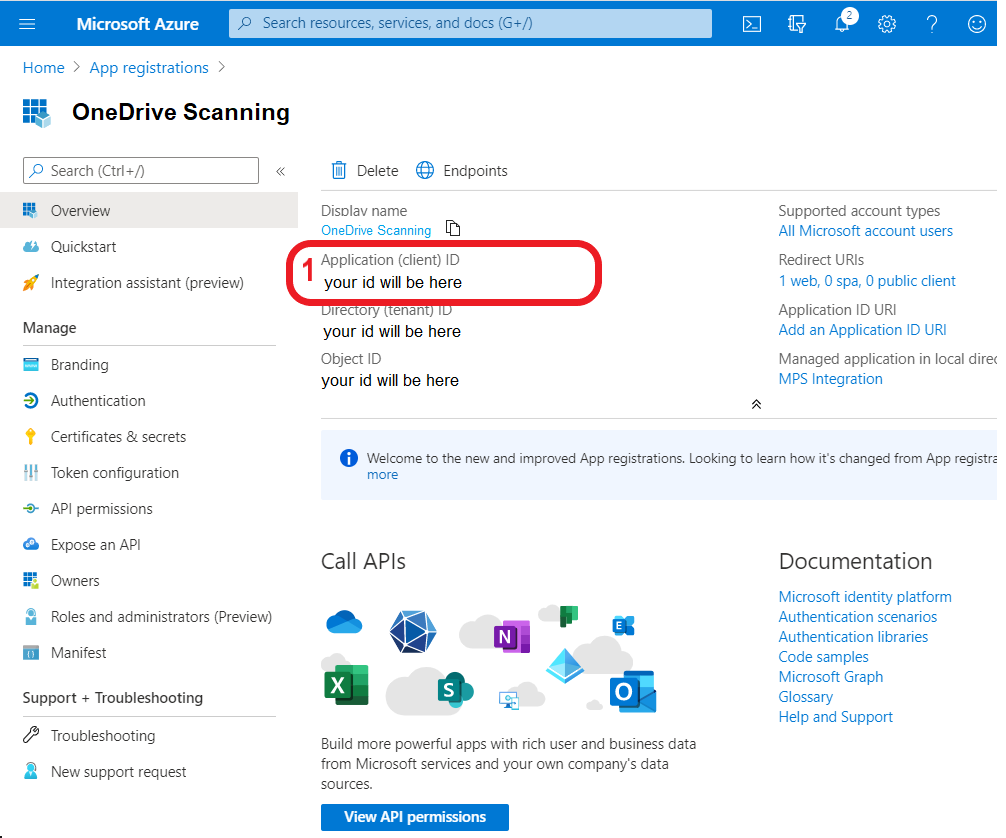Click the top search resources box
Screen dimensions: 1006x838
click(470, 23)
